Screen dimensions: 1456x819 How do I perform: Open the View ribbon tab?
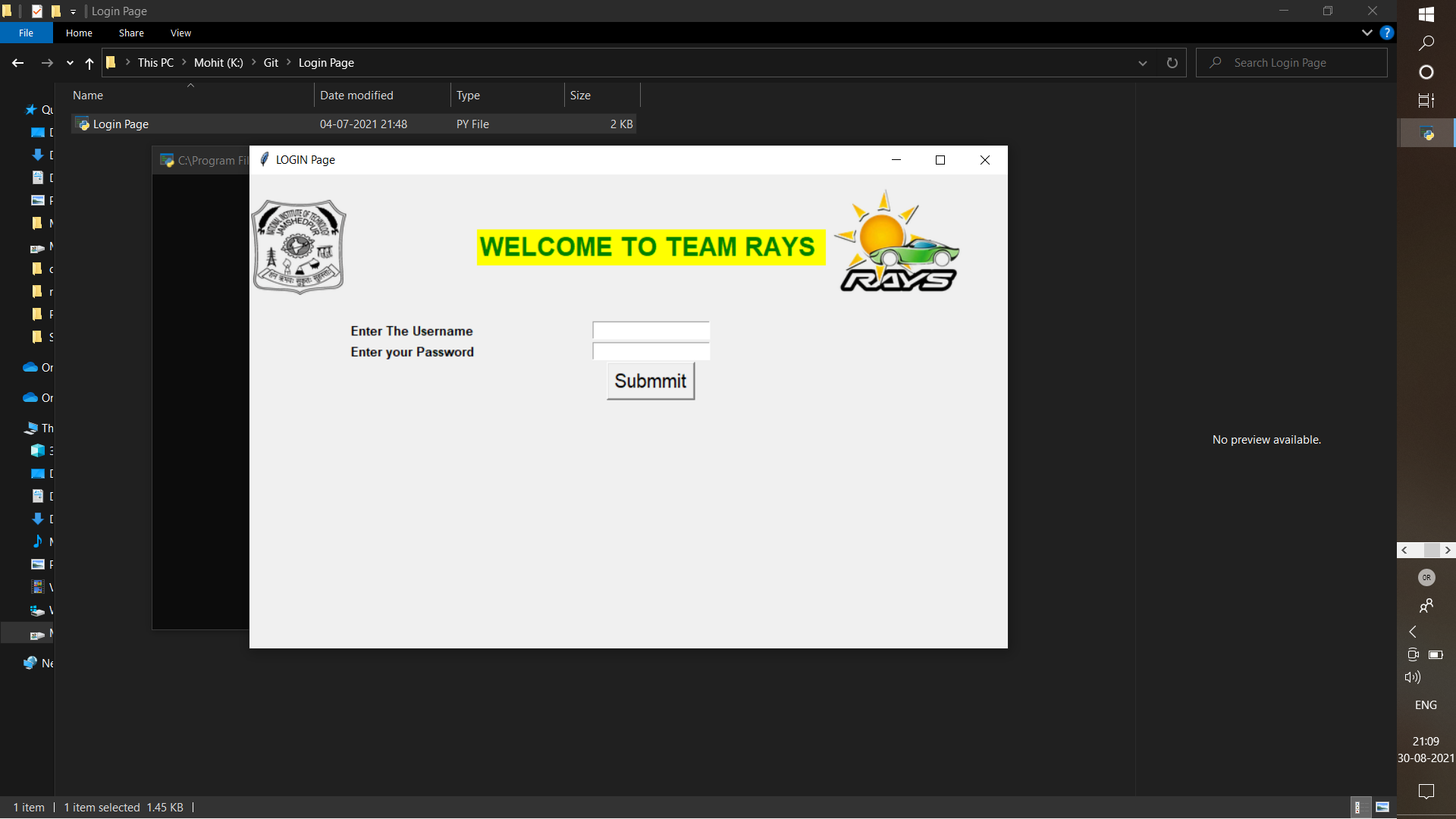(x=180, y=33)
